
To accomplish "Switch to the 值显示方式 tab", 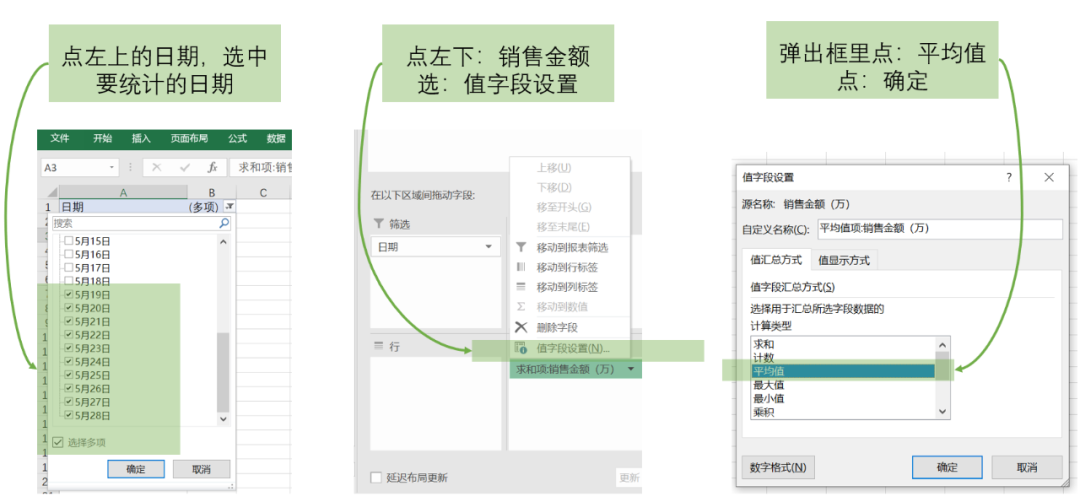I will click(844, 260).
